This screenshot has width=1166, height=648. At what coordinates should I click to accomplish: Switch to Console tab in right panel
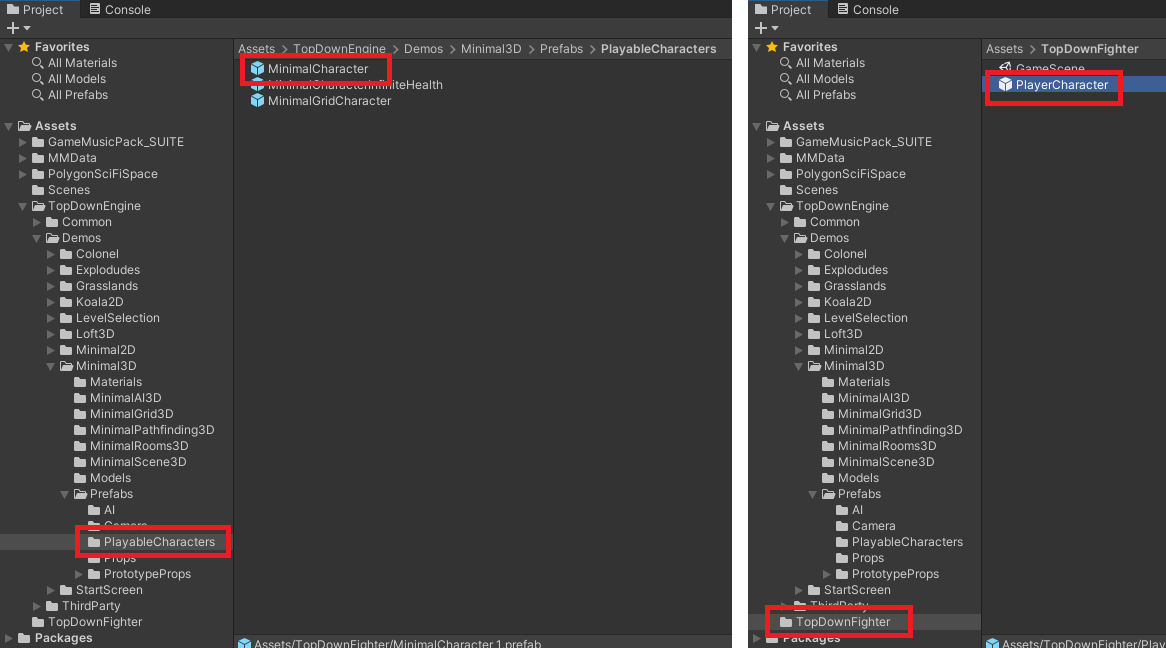[x=868, y=10]
